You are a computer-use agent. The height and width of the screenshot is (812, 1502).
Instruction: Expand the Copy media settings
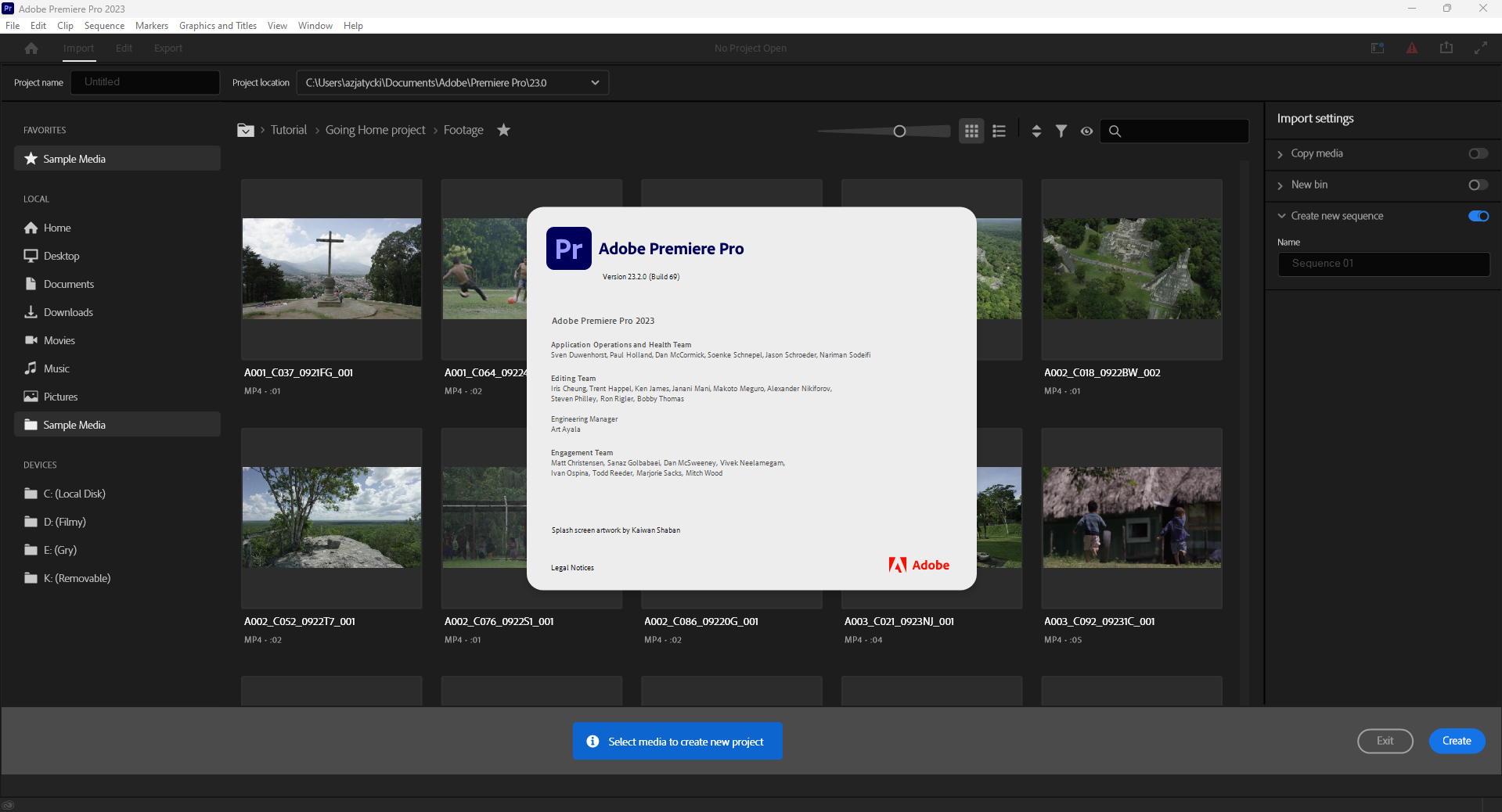(1280, 154)
